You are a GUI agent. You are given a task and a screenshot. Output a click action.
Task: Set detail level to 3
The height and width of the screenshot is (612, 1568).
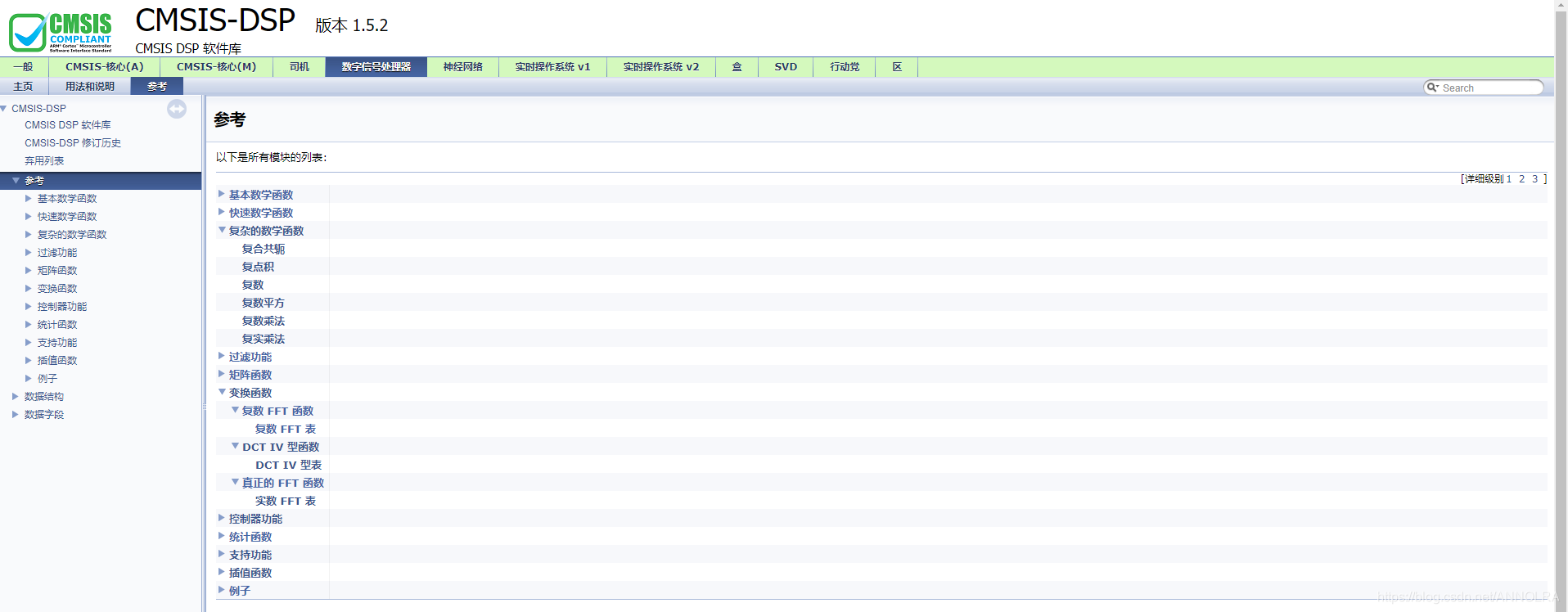(1535, 178)
